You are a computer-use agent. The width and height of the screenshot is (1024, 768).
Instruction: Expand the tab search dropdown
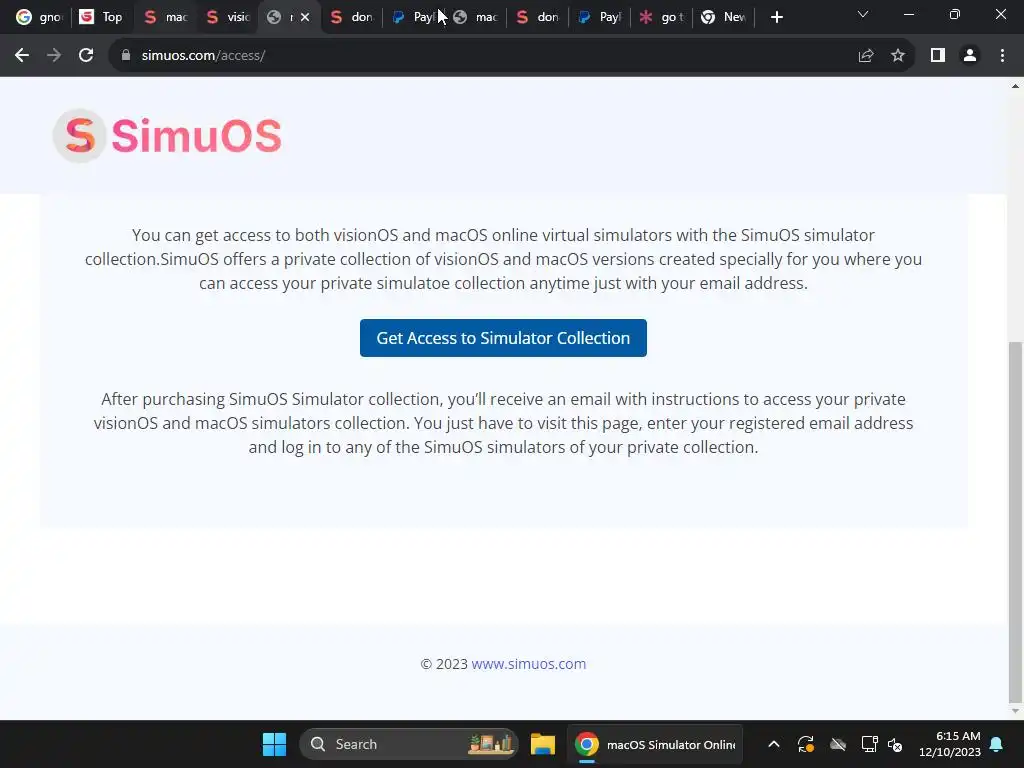click(863, 14)
